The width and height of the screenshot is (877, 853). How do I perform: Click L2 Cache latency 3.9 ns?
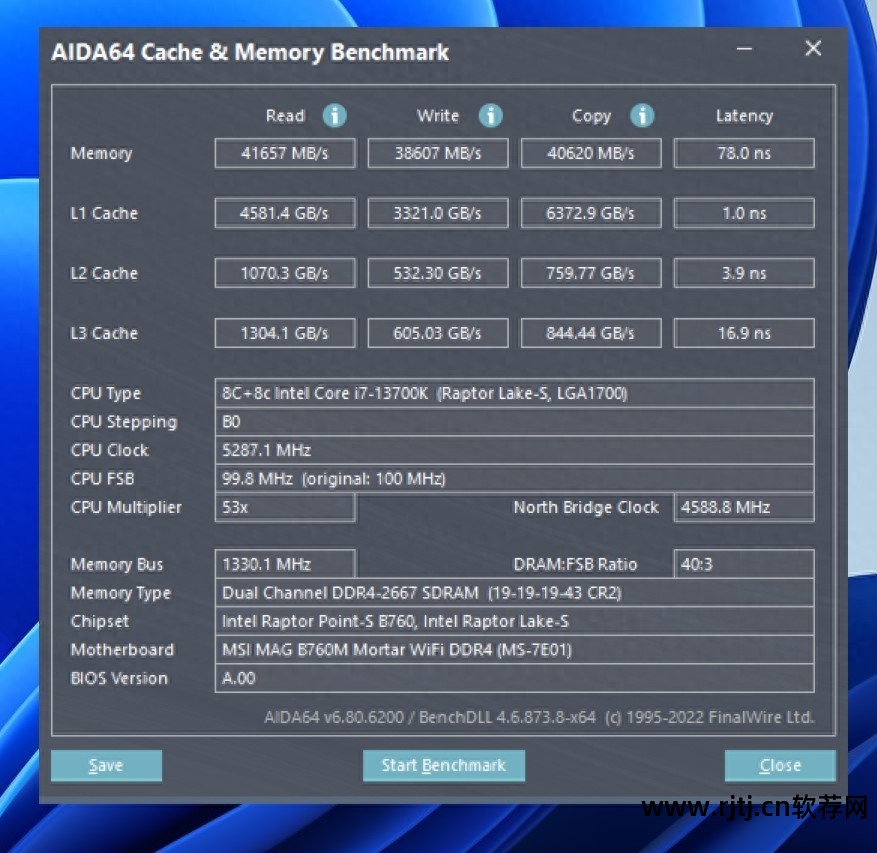744,273
